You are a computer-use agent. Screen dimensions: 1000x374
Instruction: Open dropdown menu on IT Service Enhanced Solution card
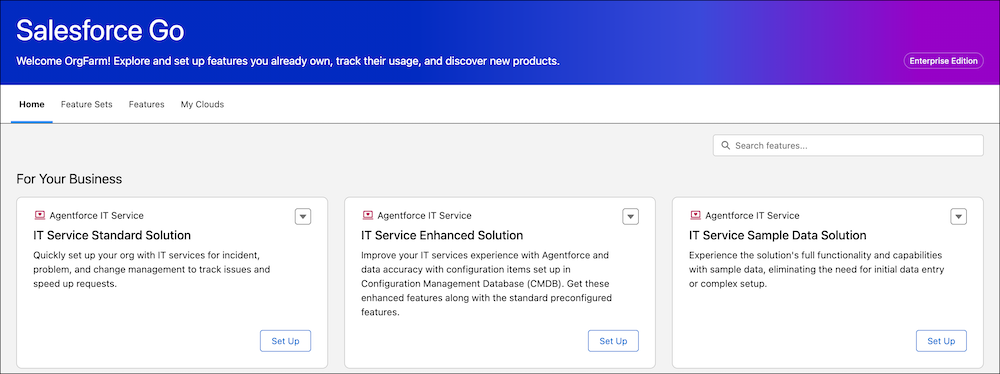[631, 217]
